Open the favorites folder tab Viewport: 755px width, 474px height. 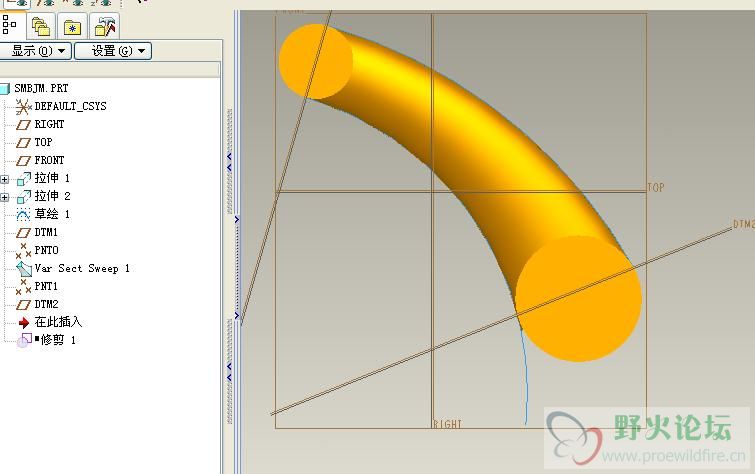[72, 26]
